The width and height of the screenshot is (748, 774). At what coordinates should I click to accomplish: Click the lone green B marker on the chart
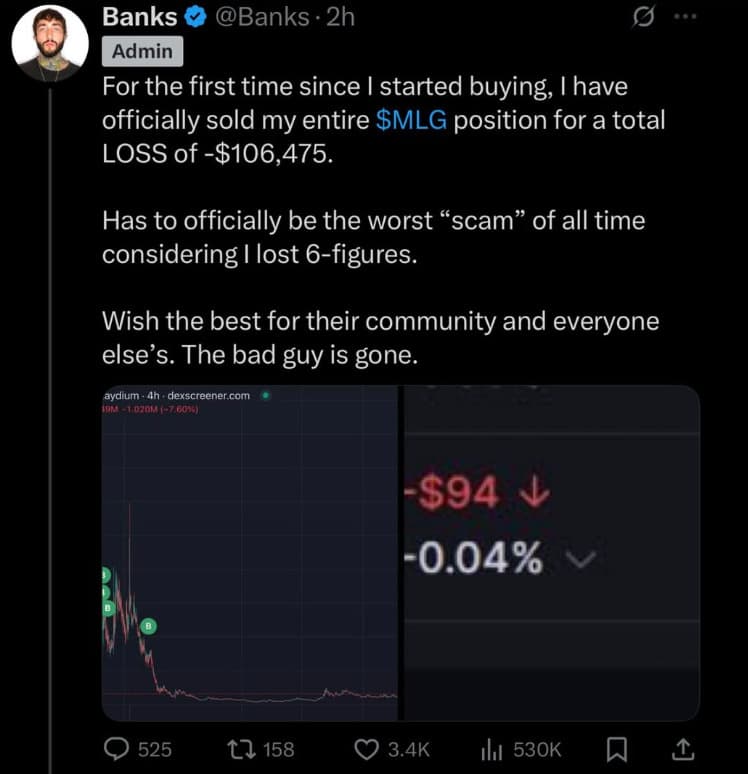149,626
